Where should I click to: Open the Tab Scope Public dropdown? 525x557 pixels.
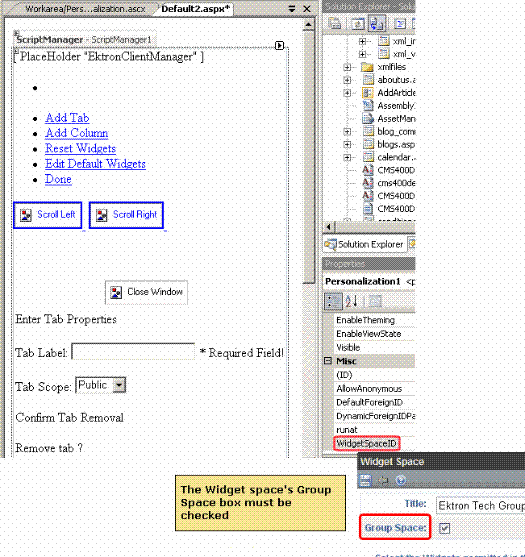(x=119, y=385)
